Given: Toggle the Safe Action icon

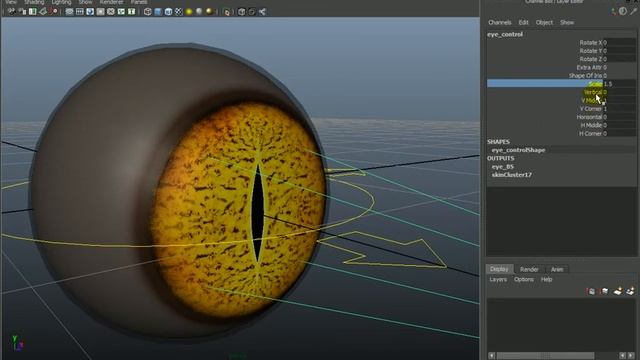Looking at the screenshot, I should pyautogui.click(x=121, y=12).
